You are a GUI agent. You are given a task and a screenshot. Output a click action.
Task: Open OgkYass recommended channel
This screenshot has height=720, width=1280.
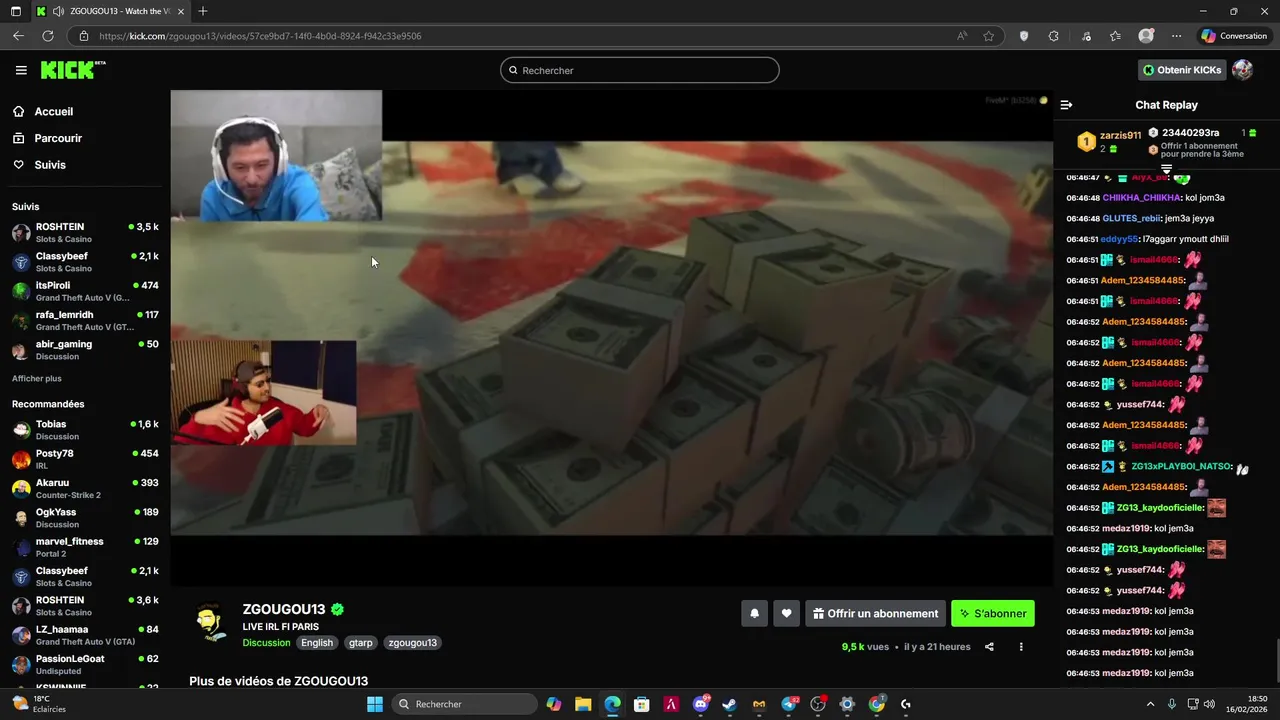(x=85, y=517)
